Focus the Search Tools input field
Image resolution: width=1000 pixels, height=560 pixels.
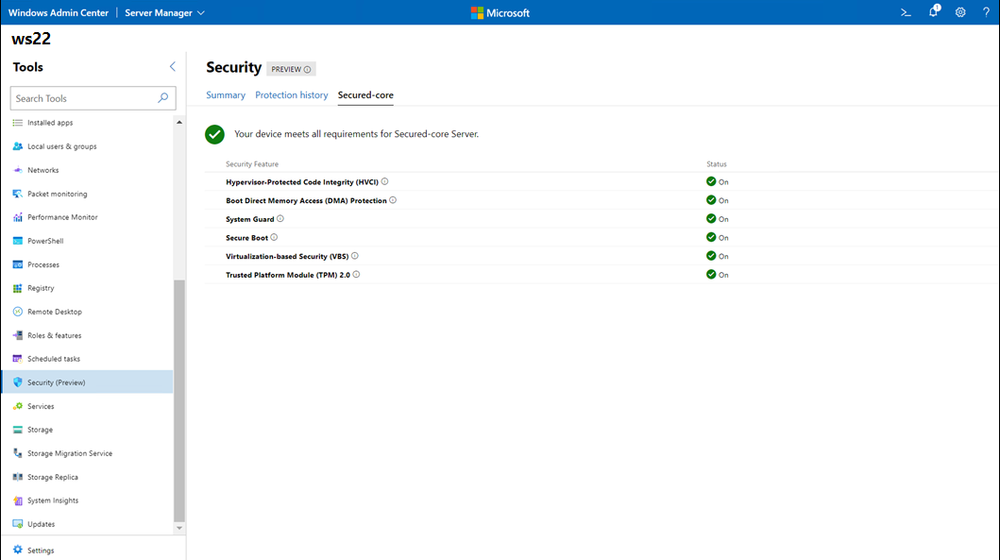click(93, 98)
